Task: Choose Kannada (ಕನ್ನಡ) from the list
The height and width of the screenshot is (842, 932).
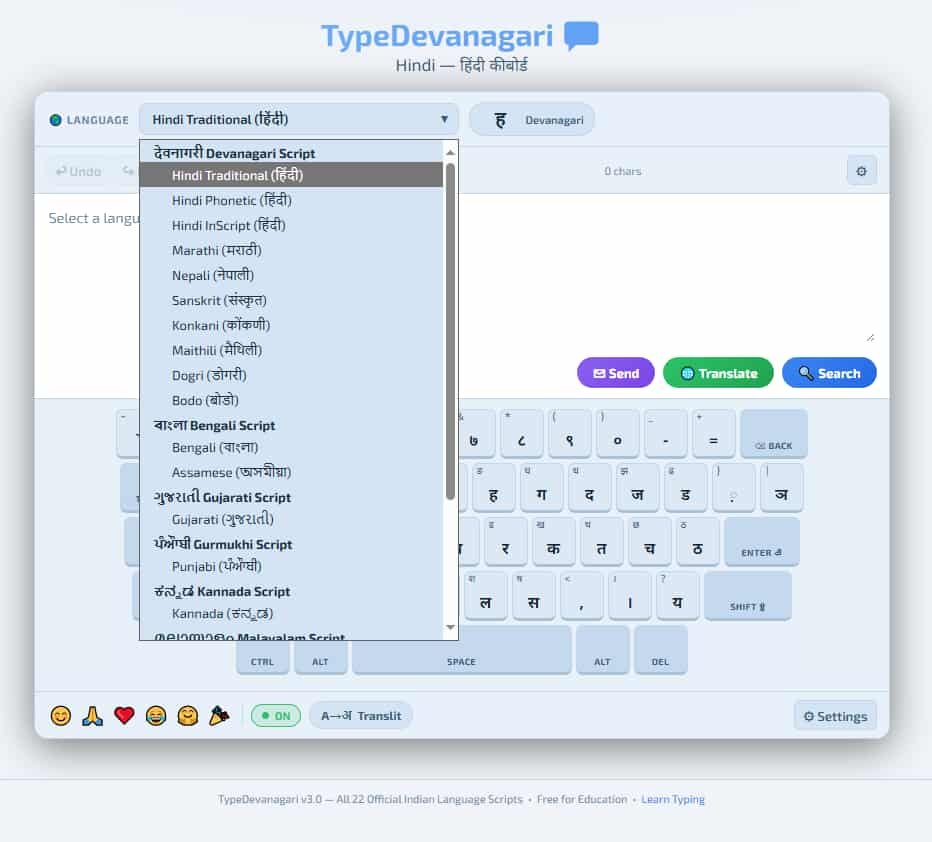Action: (291, 613)
